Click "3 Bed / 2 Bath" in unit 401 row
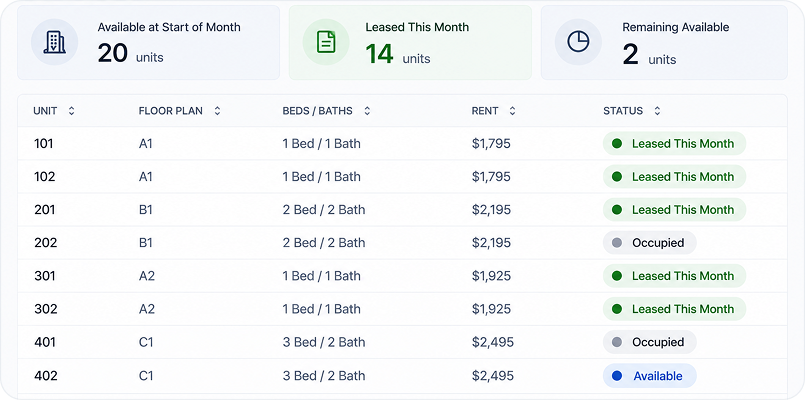The width and height of the screenshot is (805, 400). 324,342
